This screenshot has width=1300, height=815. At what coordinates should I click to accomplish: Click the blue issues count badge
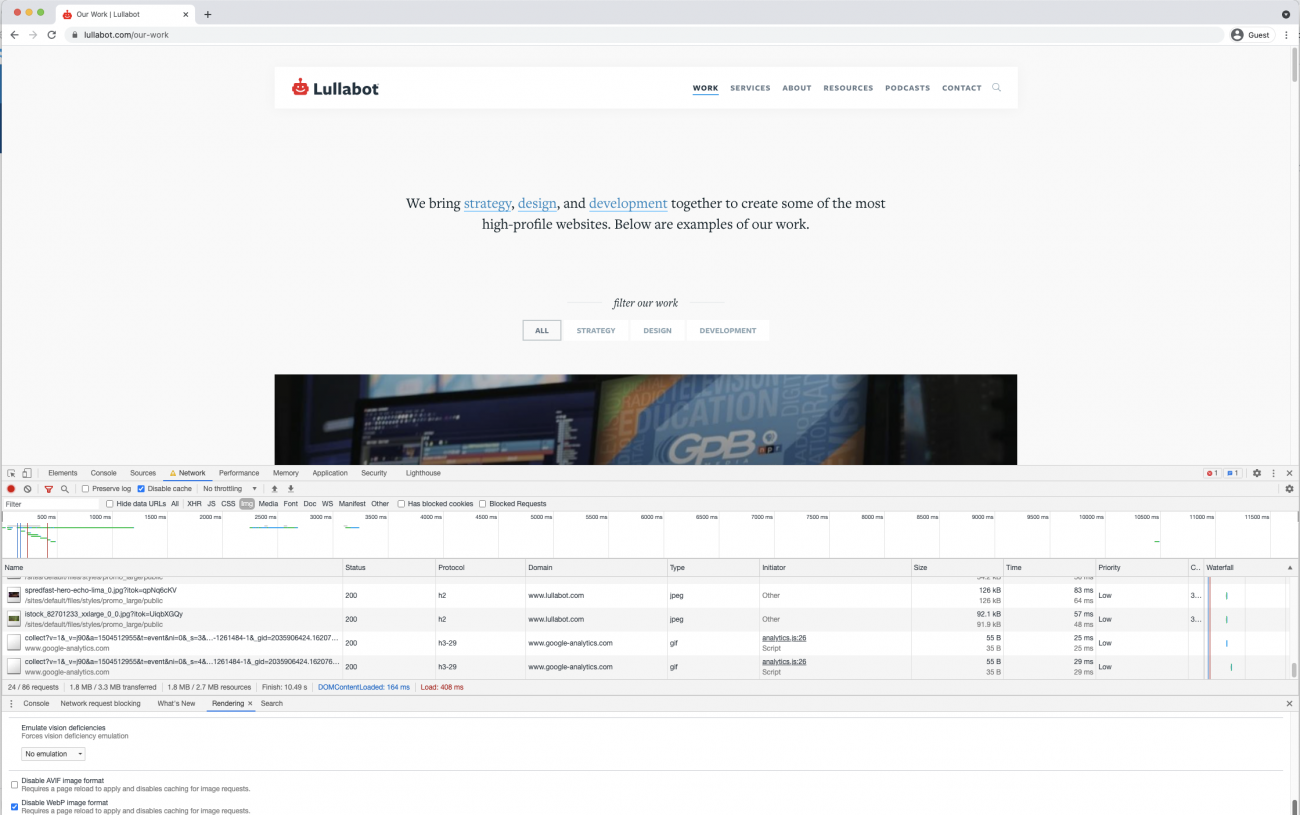(1233, 473)
